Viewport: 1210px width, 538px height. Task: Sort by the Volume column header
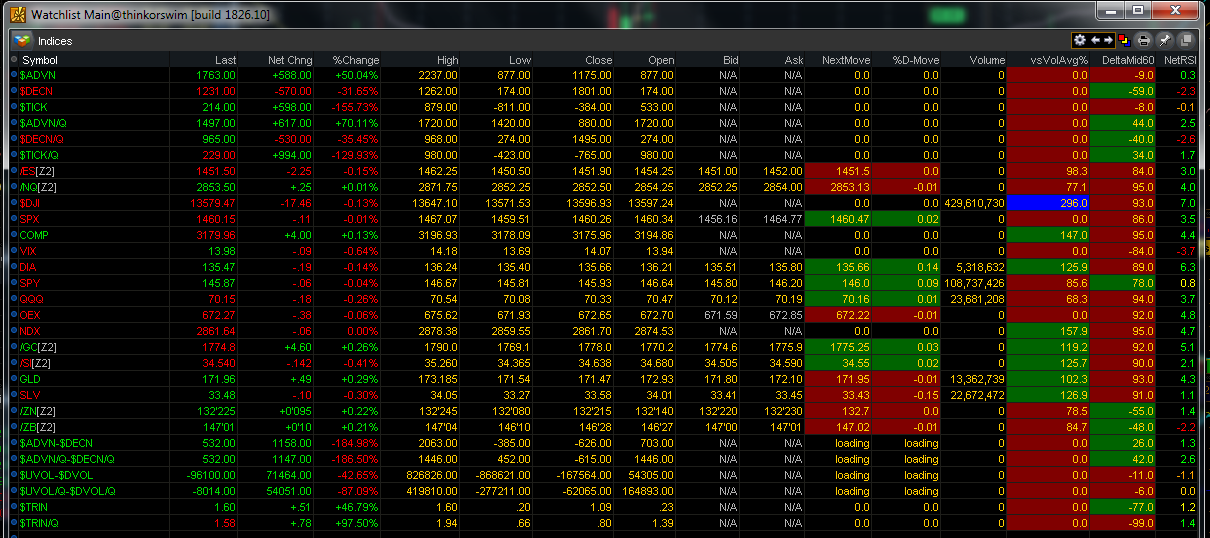coord(987,60)
